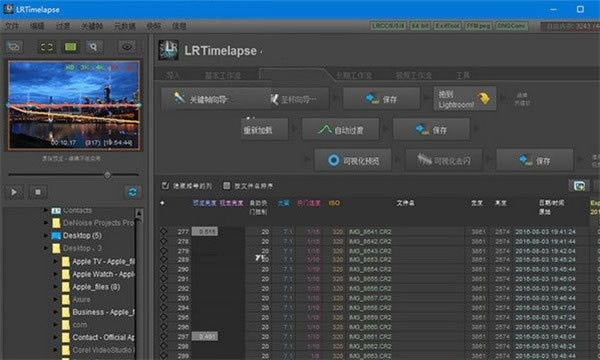This screenshot has height=360, width=600.
Task: Click the ISO column header
Action: click(x=334, y=203)
